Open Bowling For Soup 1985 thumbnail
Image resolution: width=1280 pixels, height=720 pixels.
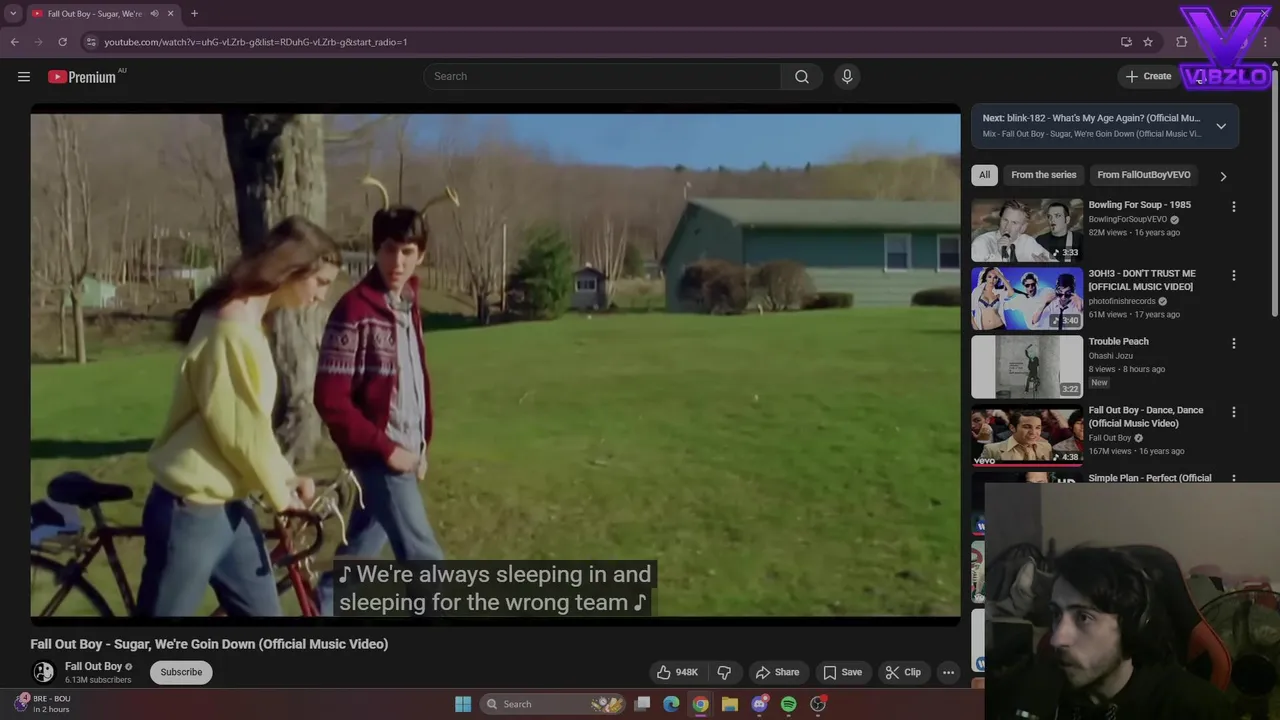pos(1027,229)
